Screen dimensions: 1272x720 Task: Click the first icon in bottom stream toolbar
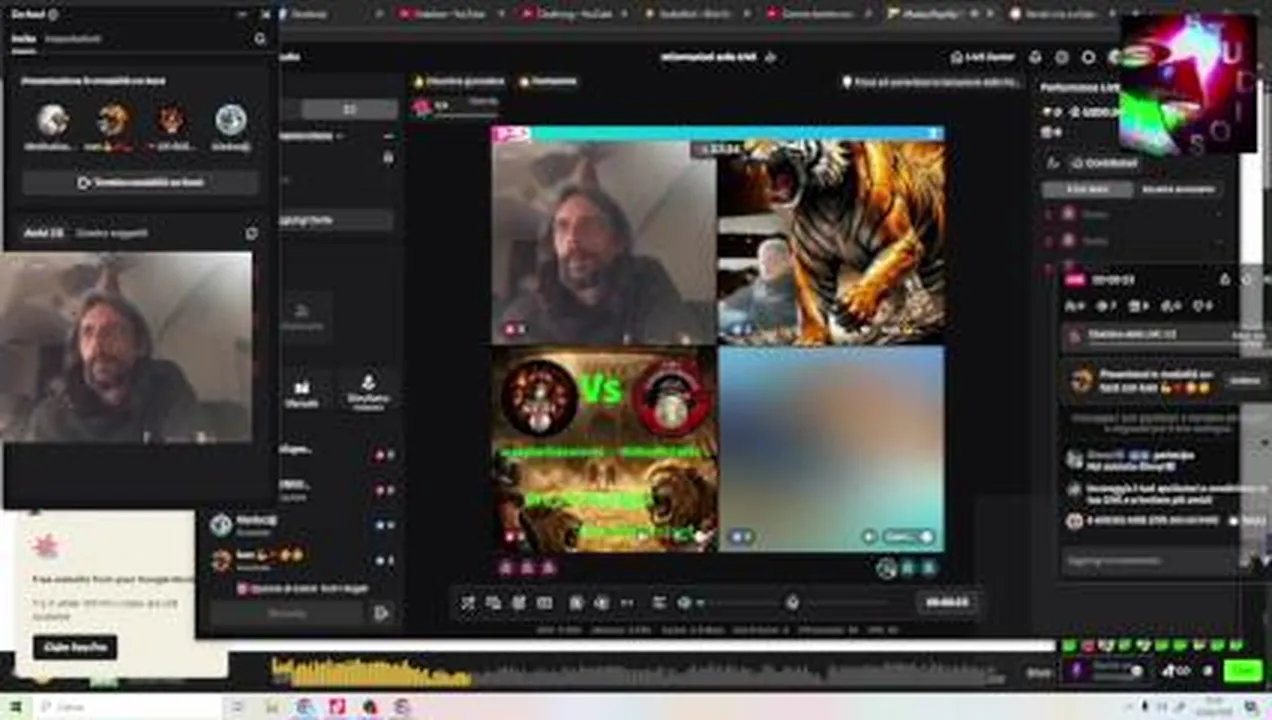tap(467, 602)
